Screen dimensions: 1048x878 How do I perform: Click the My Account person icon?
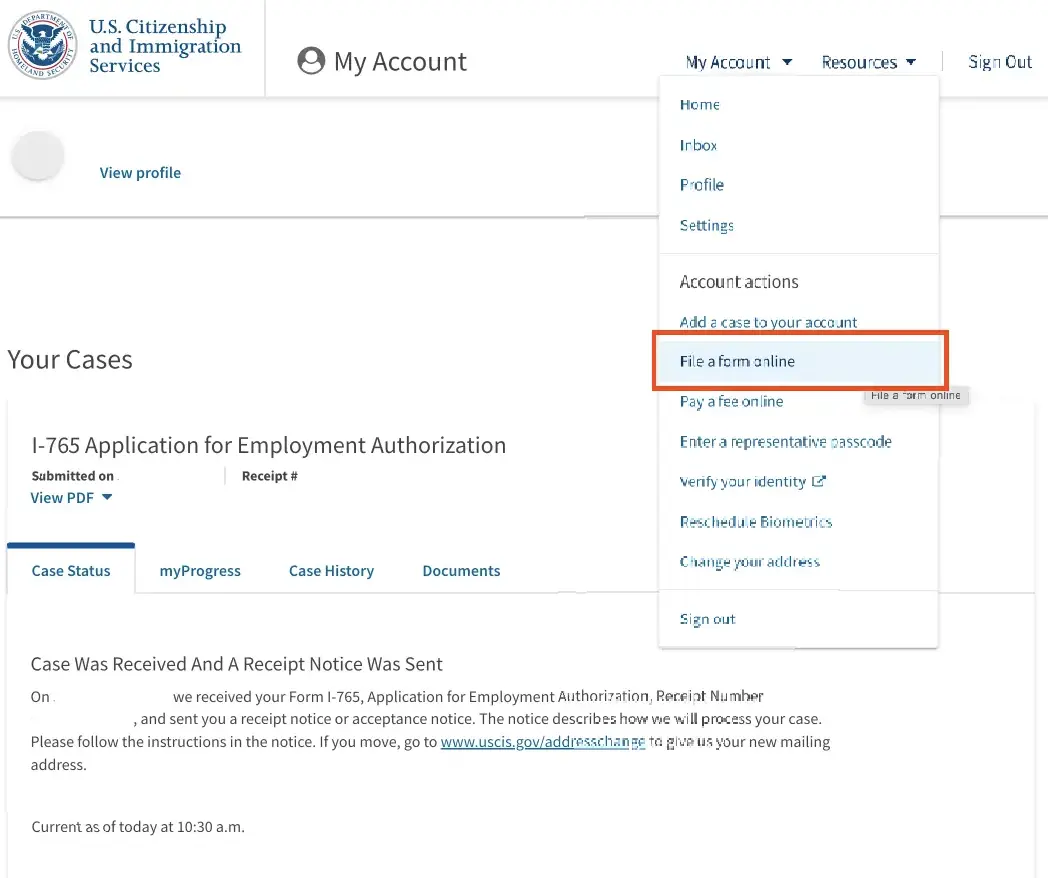tap(311, 61)
